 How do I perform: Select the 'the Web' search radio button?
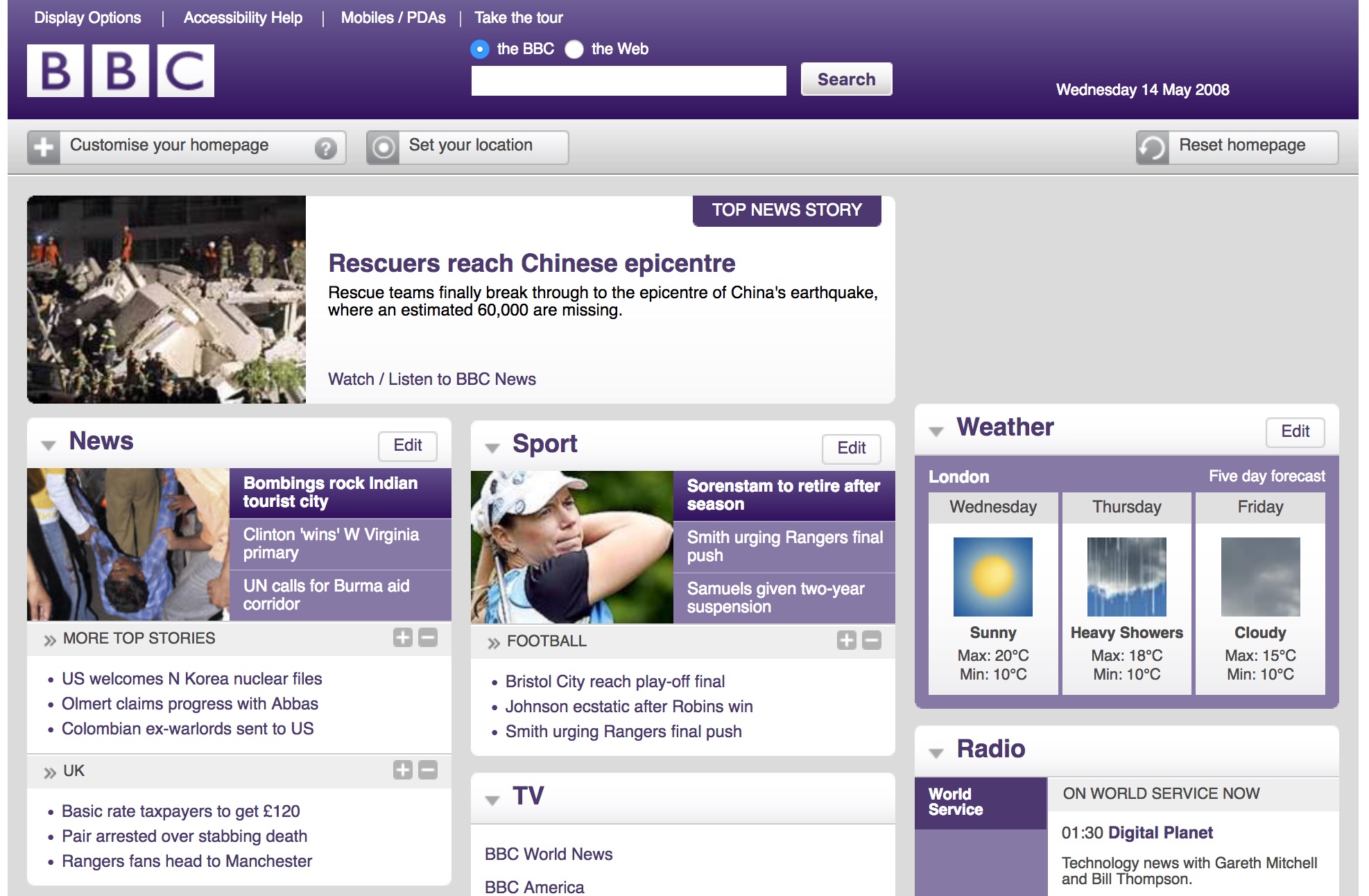click(574, 49)
